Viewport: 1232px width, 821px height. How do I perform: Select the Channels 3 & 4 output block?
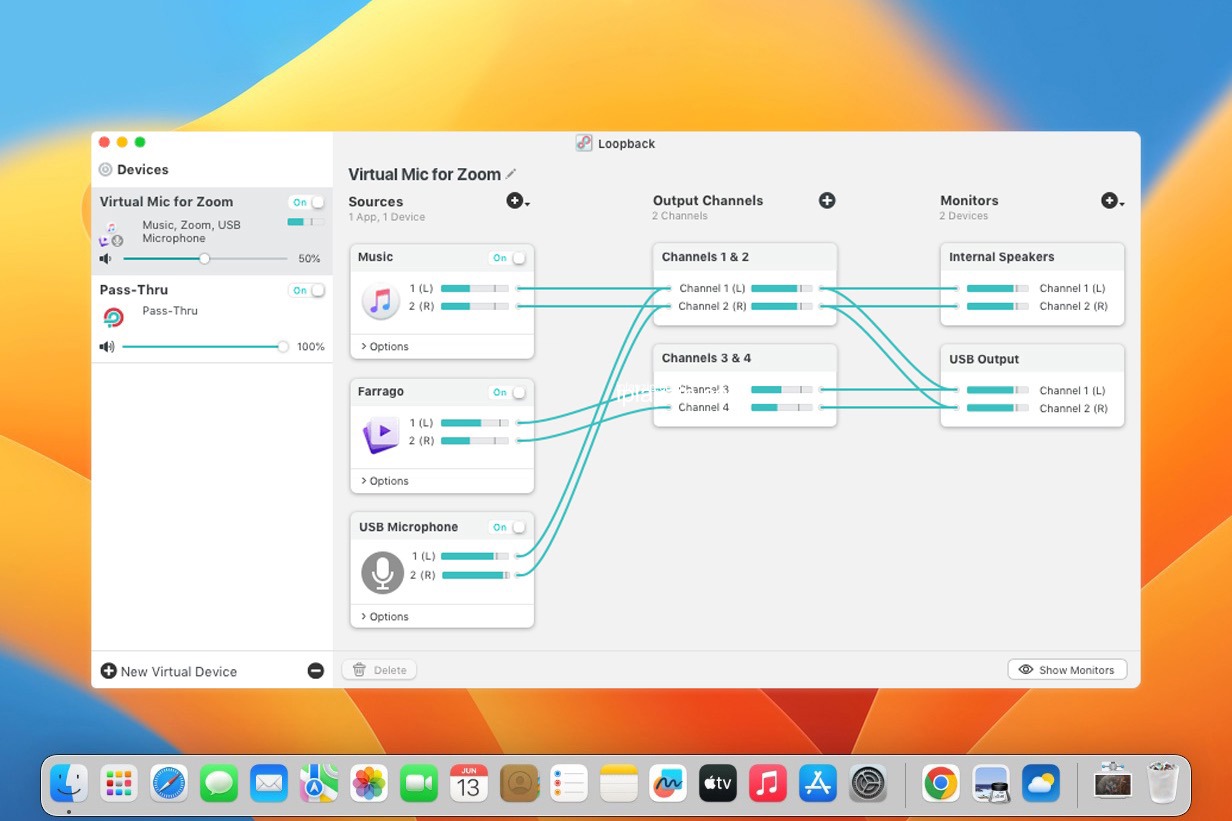[745, 386]
